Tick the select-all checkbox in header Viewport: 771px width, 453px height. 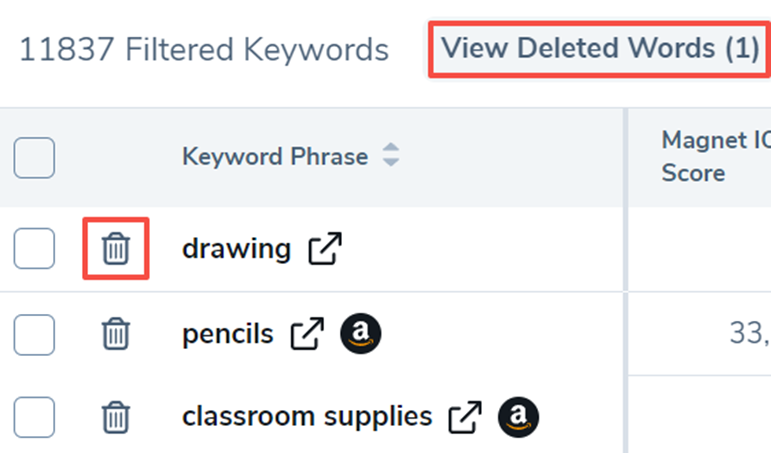point(34,158)
